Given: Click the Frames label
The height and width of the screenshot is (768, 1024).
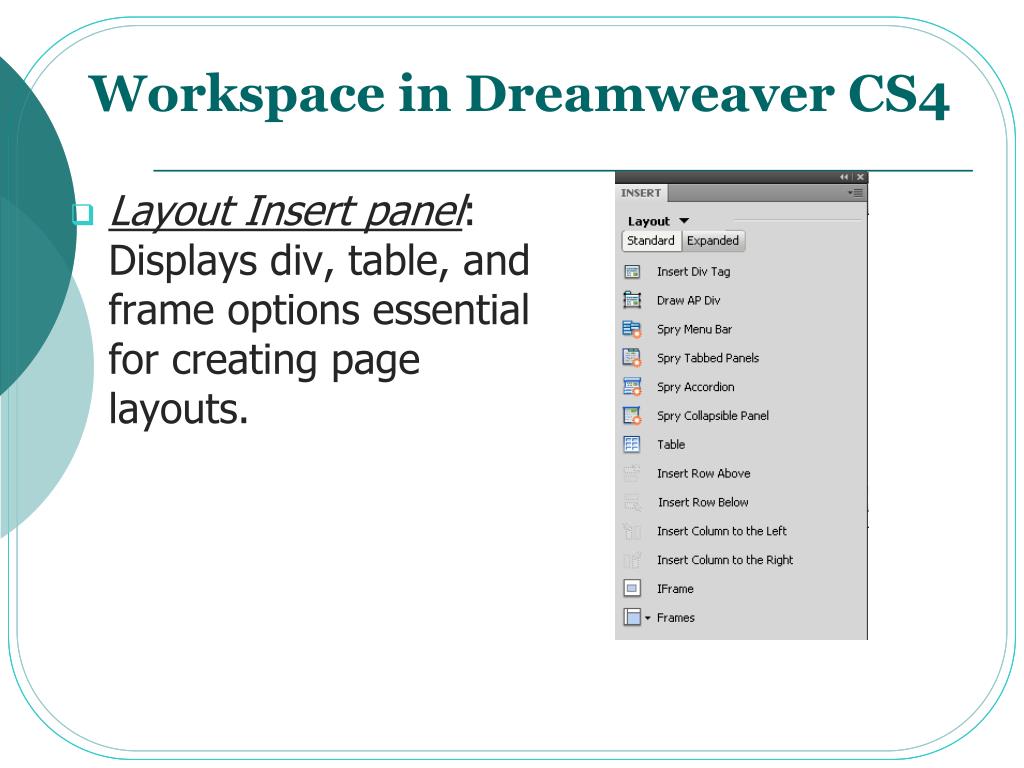Looking at the screenshot, I should 676,617.
